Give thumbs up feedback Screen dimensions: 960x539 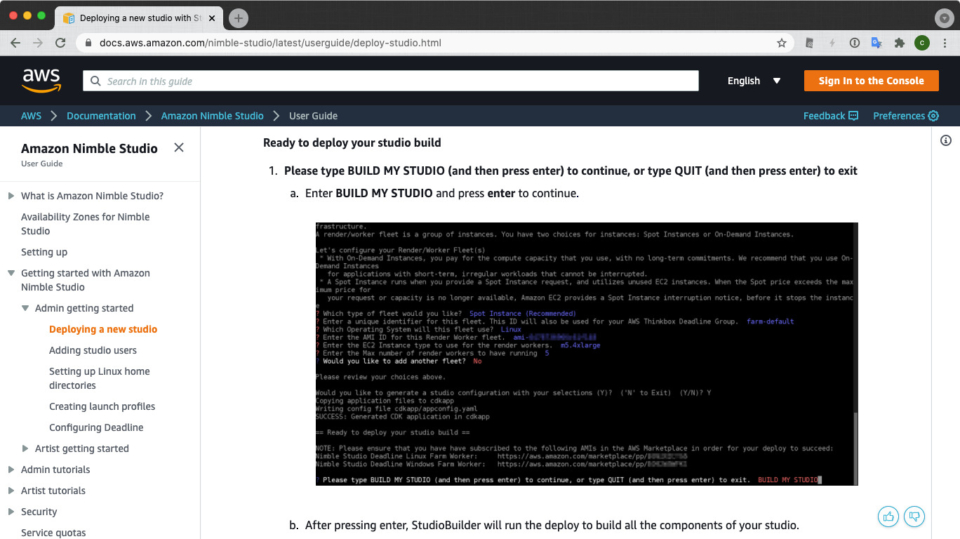[x=888, y=516]
